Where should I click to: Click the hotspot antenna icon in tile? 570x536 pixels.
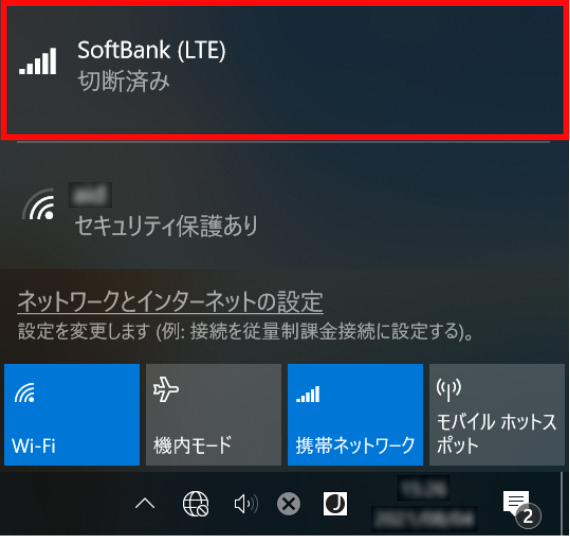click(449, 389)
